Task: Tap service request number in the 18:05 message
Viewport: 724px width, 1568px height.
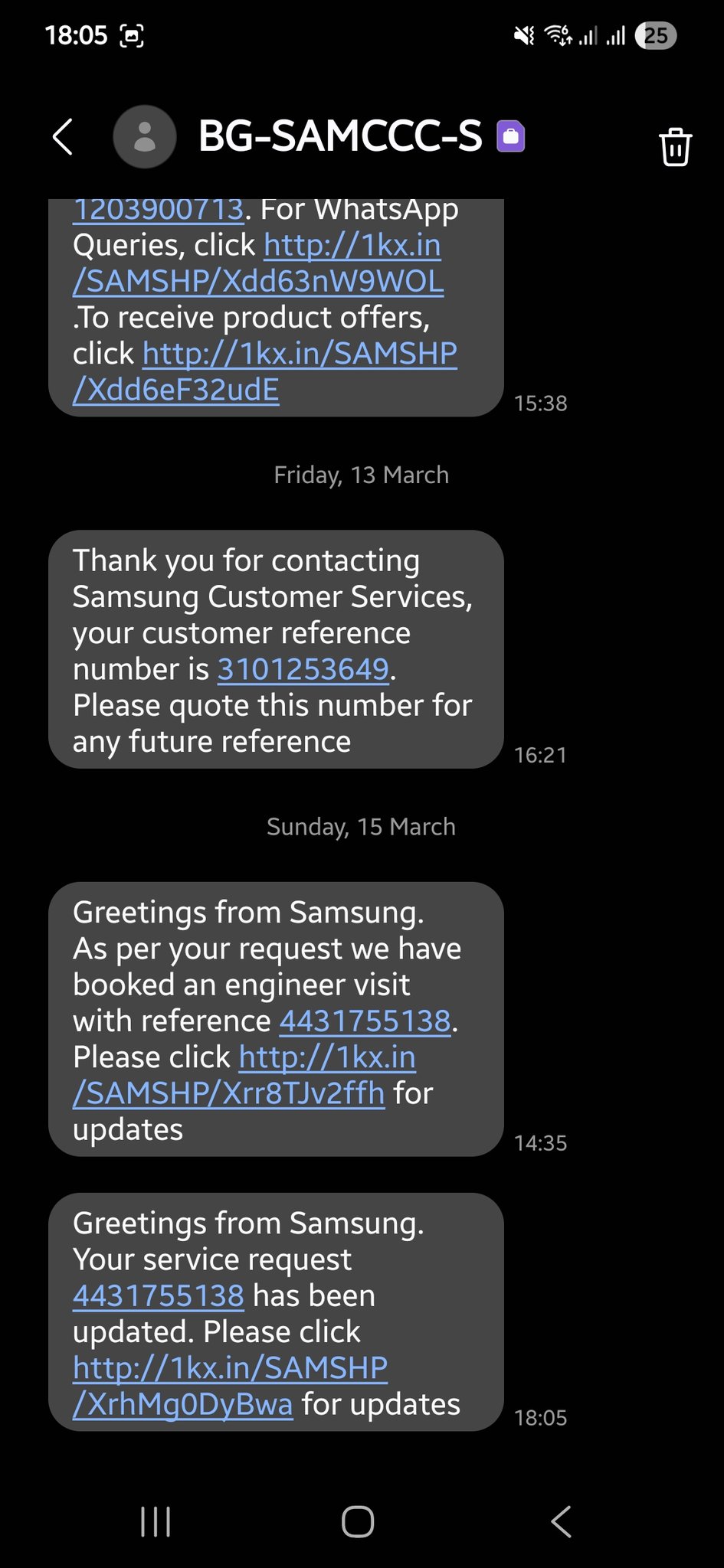Action: (159, 1295)
